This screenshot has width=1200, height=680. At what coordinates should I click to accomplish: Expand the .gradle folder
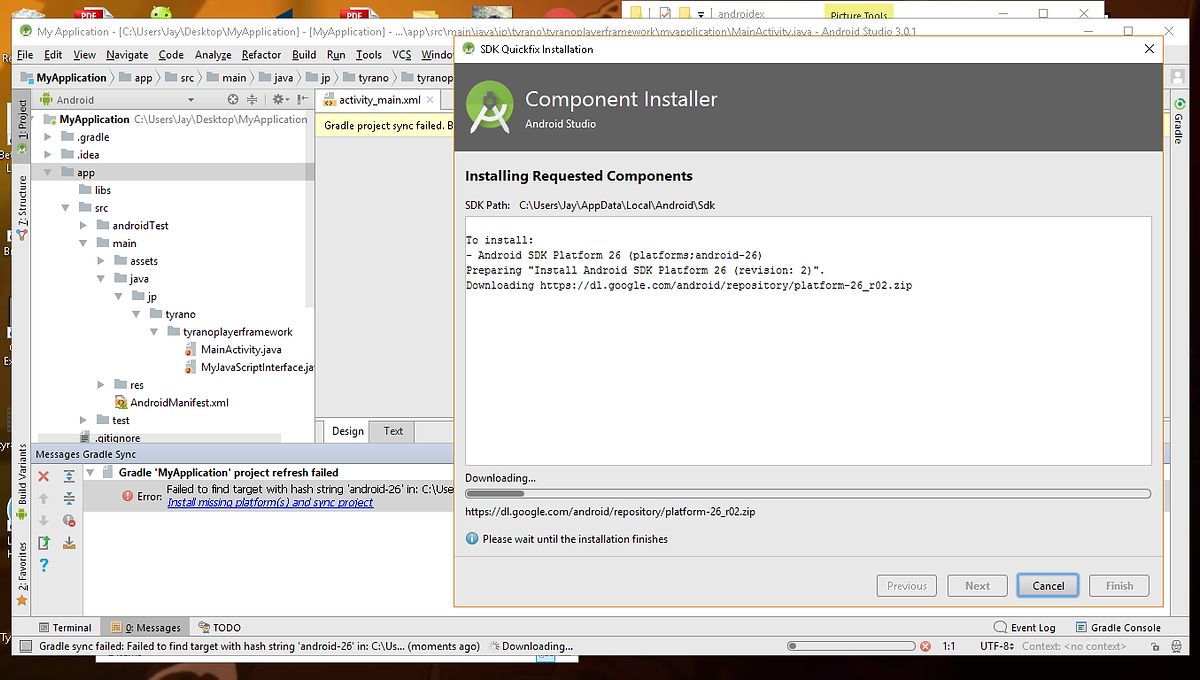point(49,137)
